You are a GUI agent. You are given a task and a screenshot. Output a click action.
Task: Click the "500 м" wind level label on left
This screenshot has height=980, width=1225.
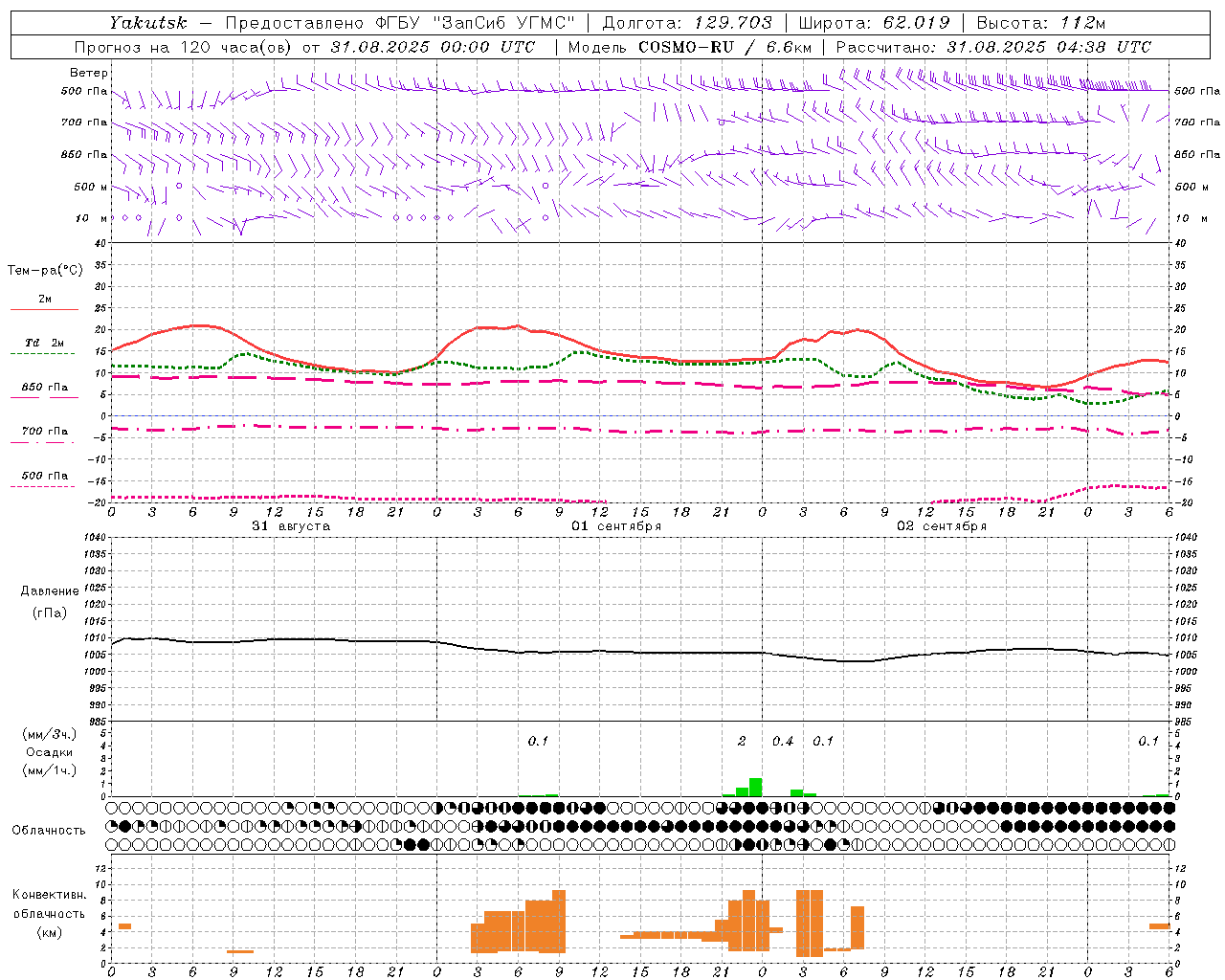pyautogui.click(x=91, y=188)
